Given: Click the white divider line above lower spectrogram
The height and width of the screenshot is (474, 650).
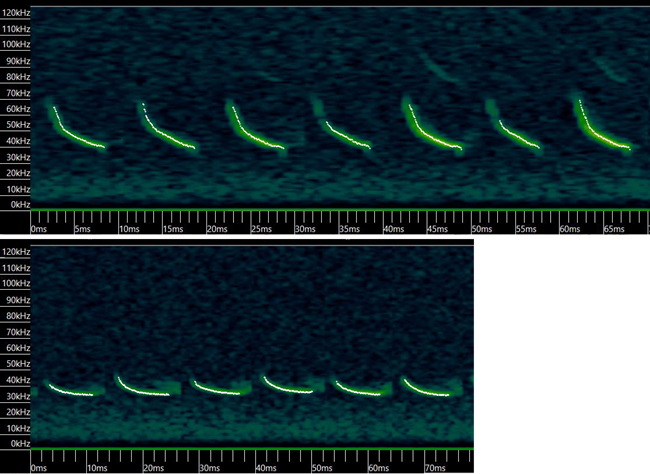Looking at the screenshot, I should [x=237, y=241].
